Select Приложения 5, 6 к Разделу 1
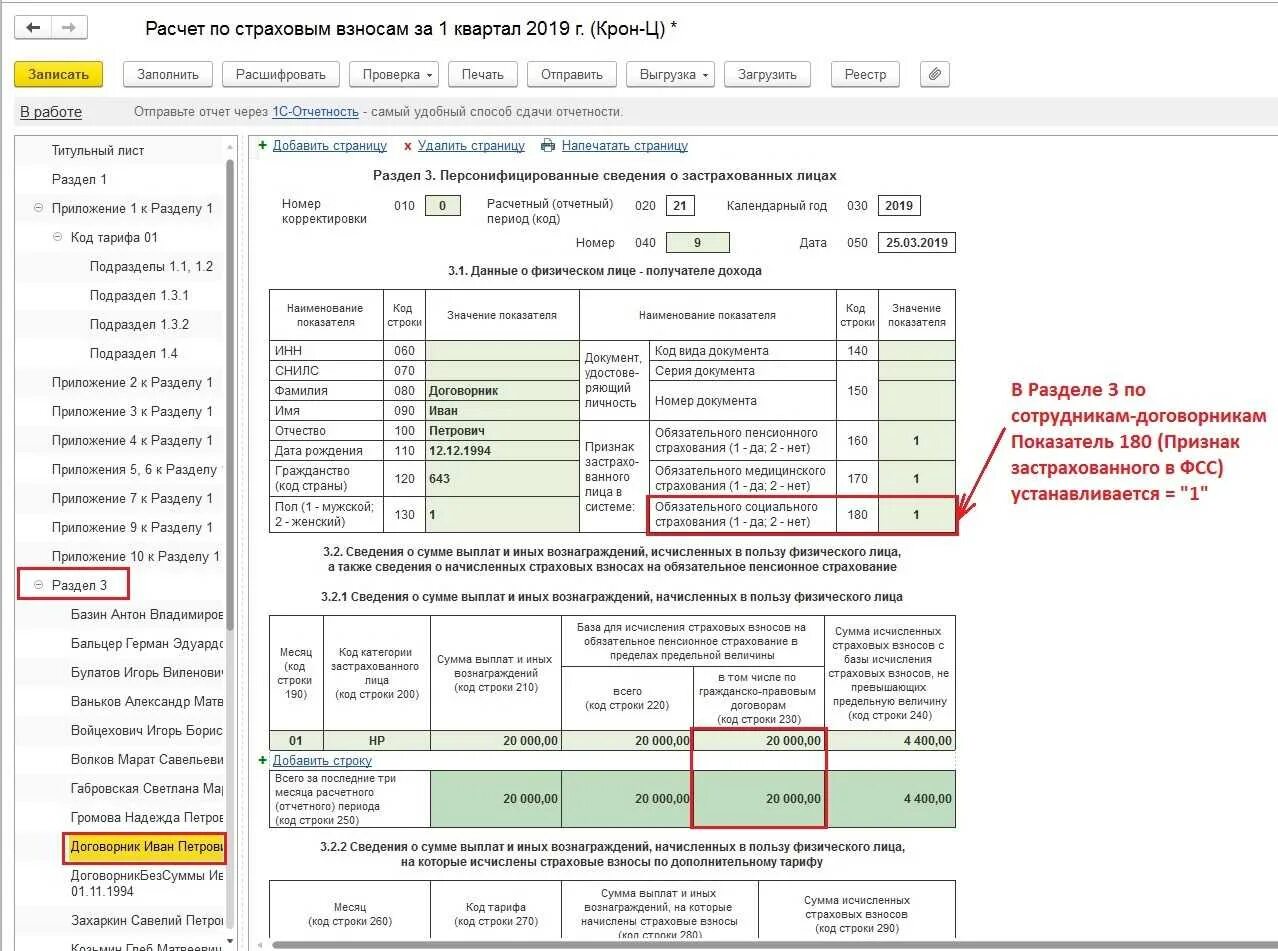The height and width of the screenshot is (951, 1278). pos(134,469)
